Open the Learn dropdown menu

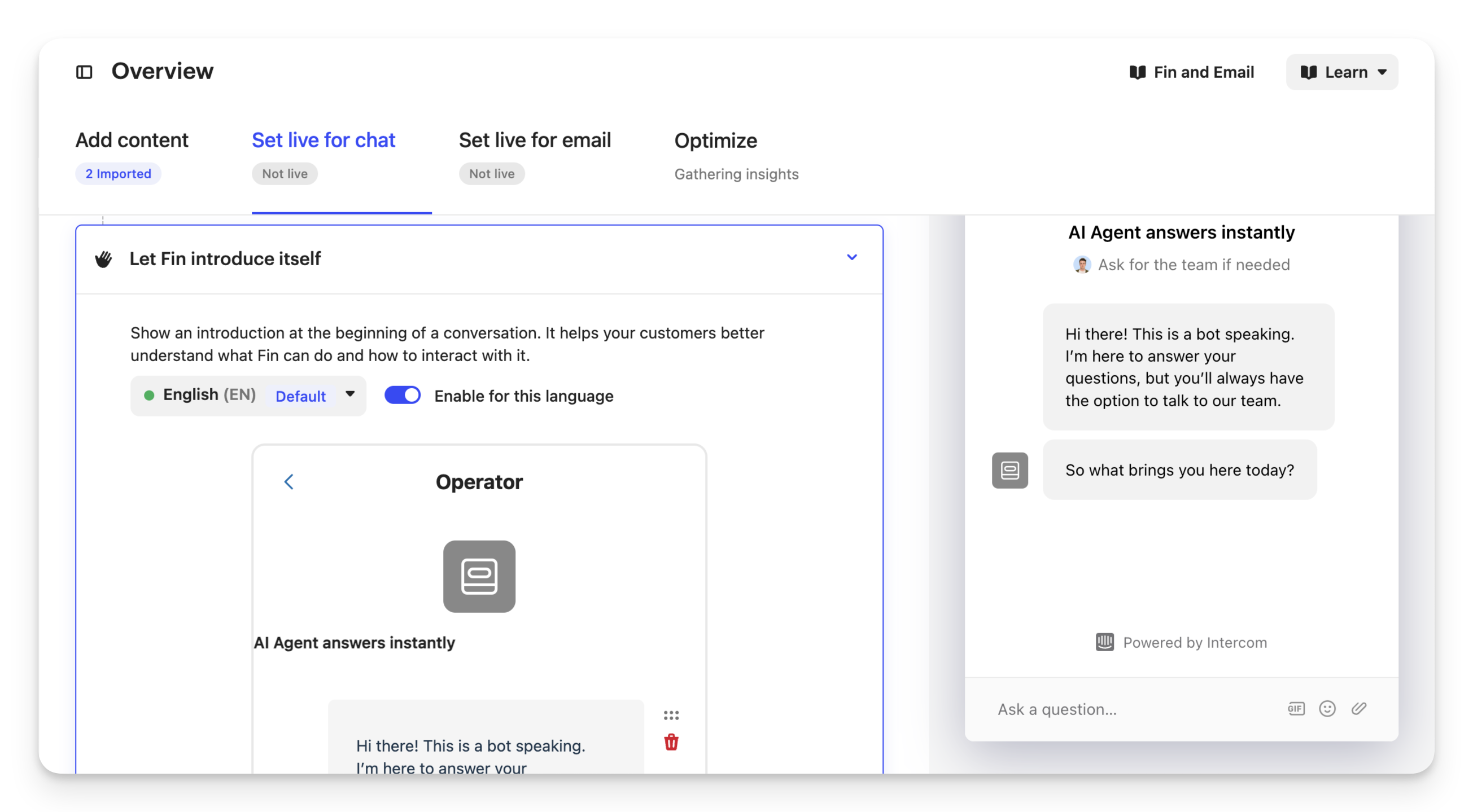1341,72
